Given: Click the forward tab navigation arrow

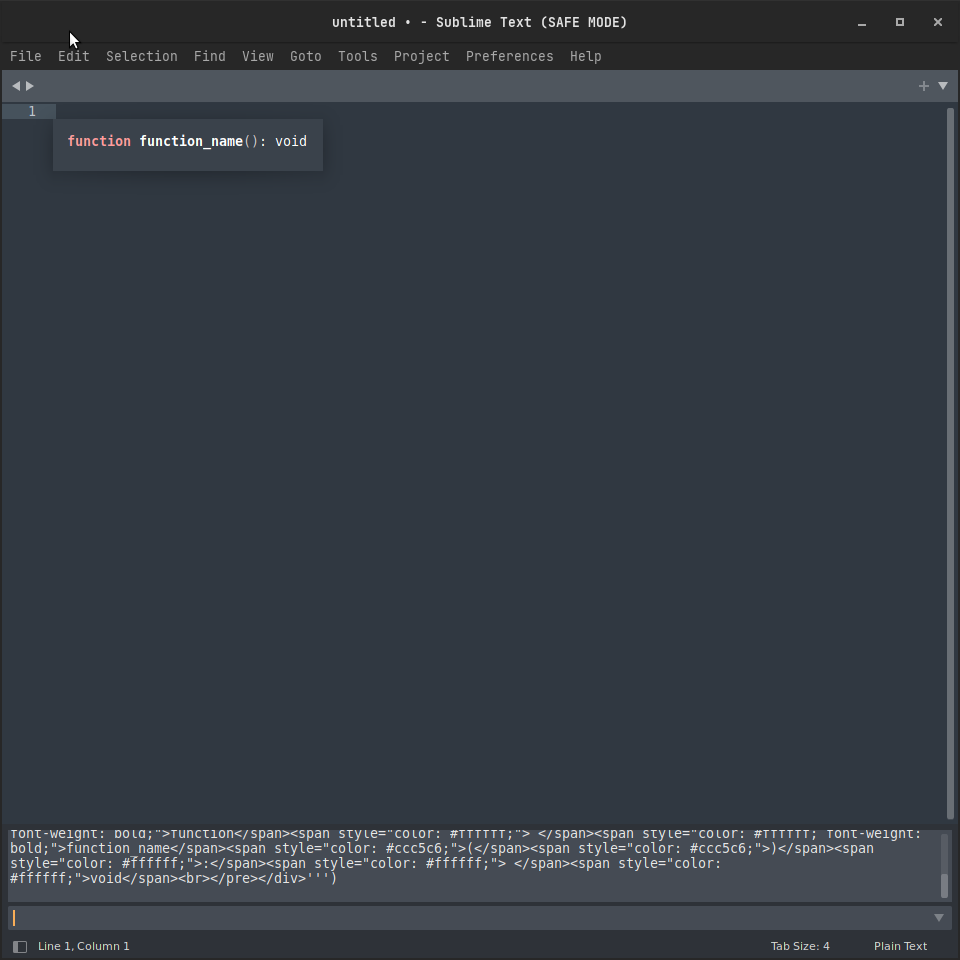Looking at the screenshot, I should 29,85.
